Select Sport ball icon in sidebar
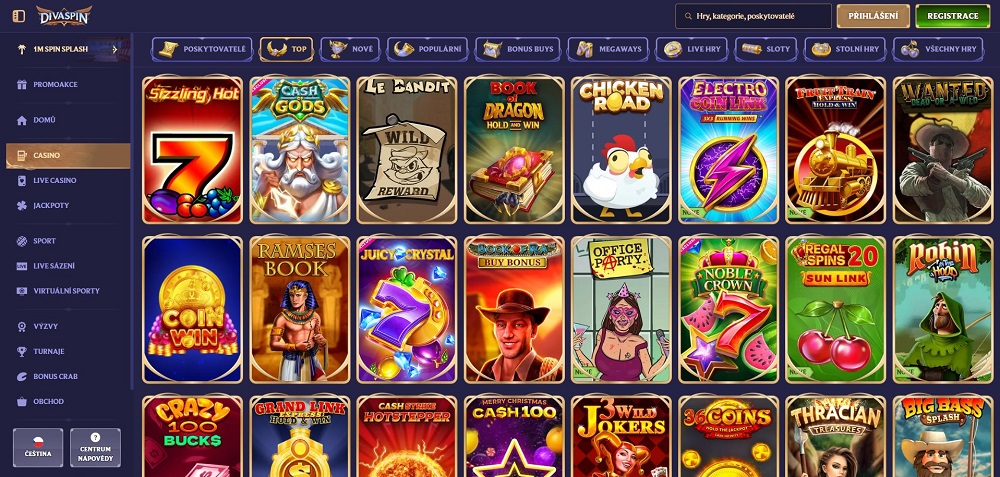The height and width of the screenshot is (477, 1000). [22, 241]
